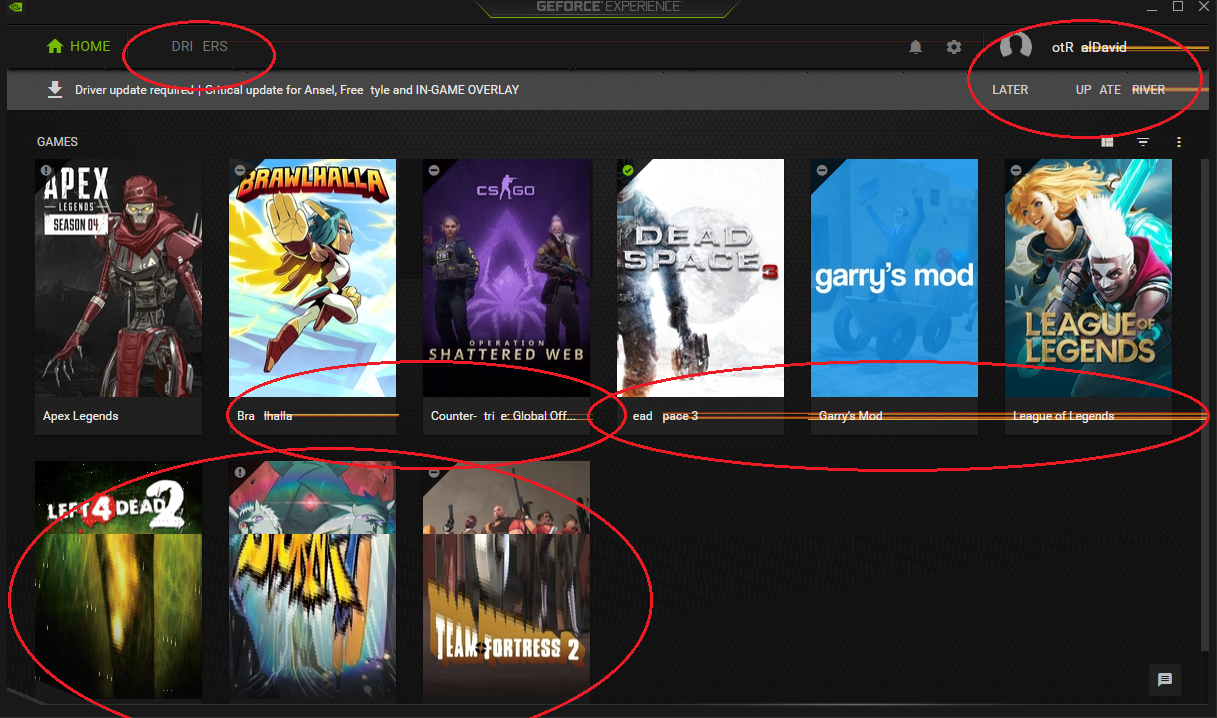
Task: Click the UPDATE DRIVER button
Action: coord(1120,90)
